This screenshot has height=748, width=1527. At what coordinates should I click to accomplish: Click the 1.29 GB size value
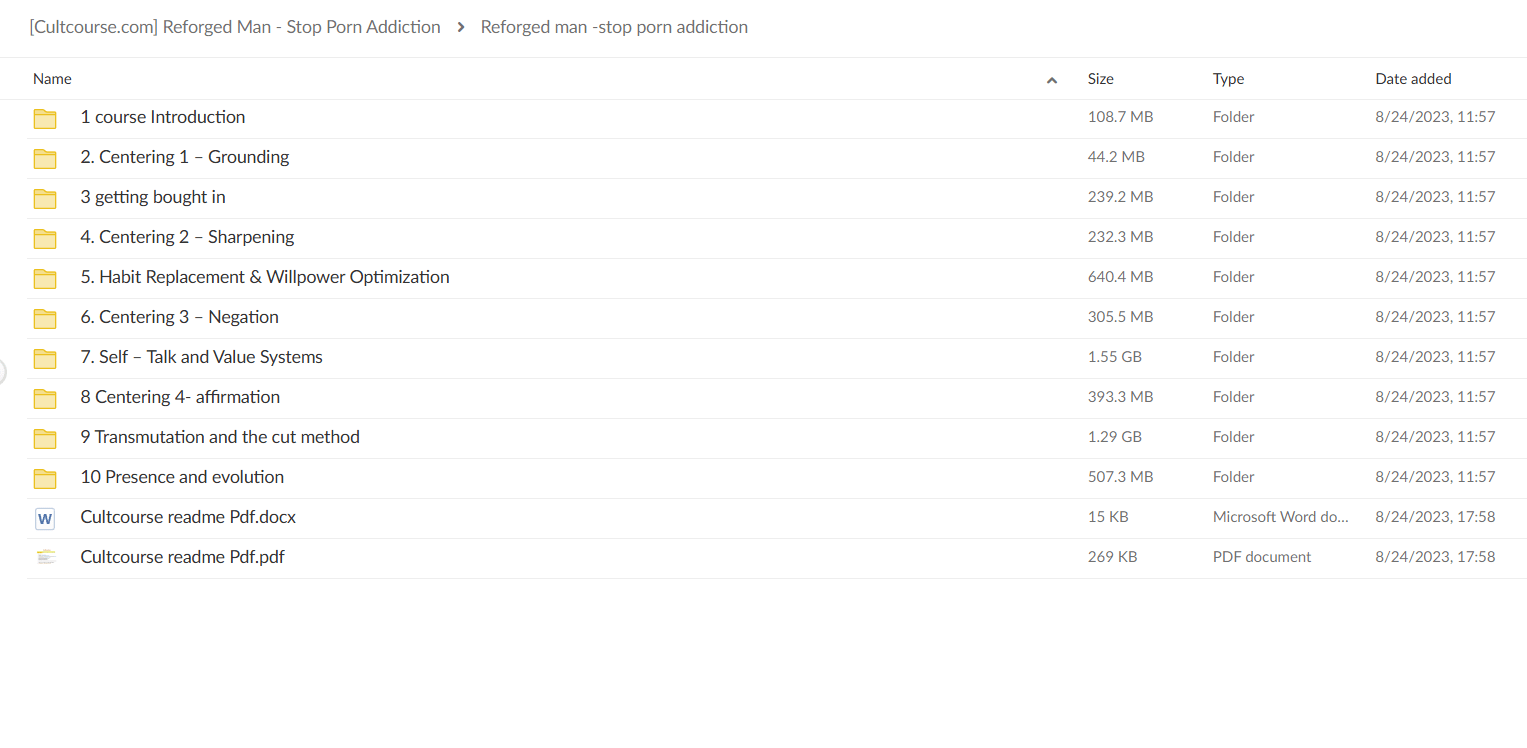click(1115, 437)
